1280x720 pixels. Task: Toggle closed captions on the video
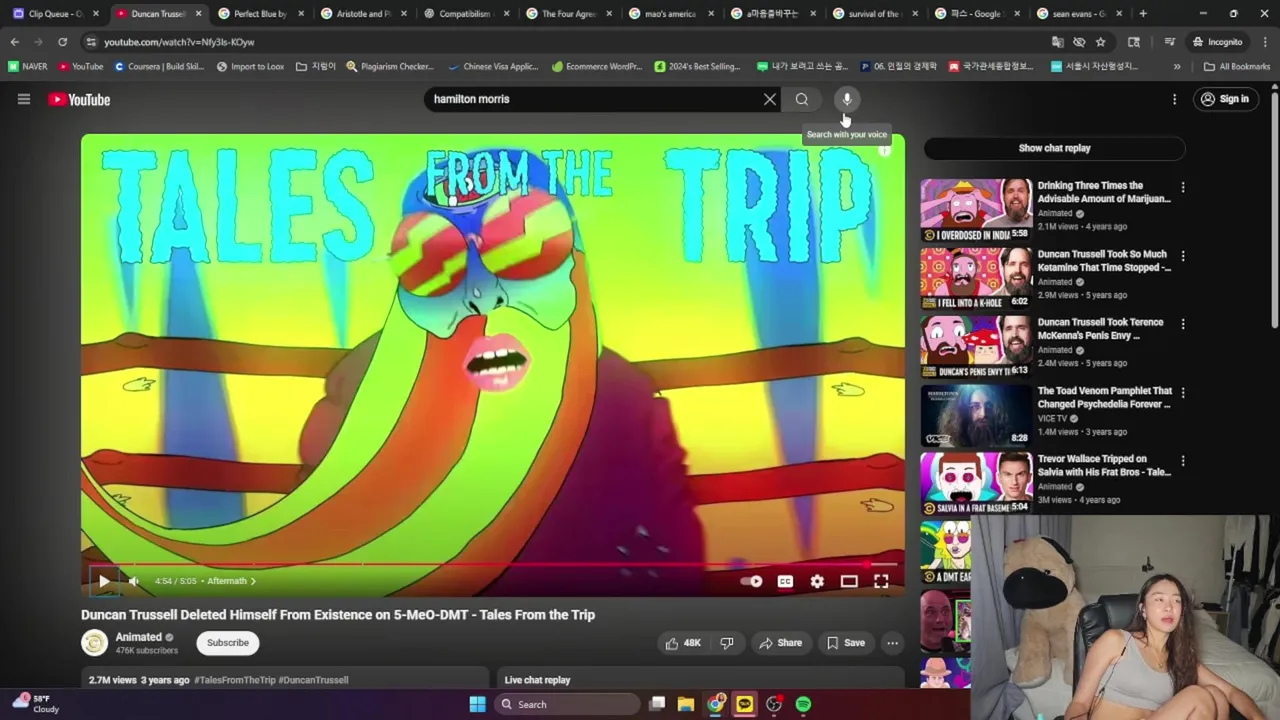pyautogui.click(x=785, y=581)
